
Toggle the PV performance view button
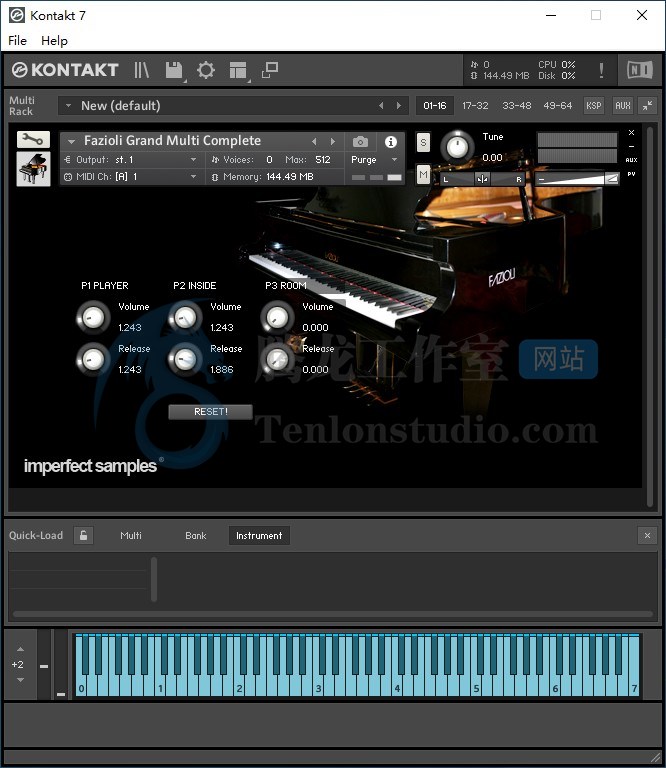[x=632, y=174]
